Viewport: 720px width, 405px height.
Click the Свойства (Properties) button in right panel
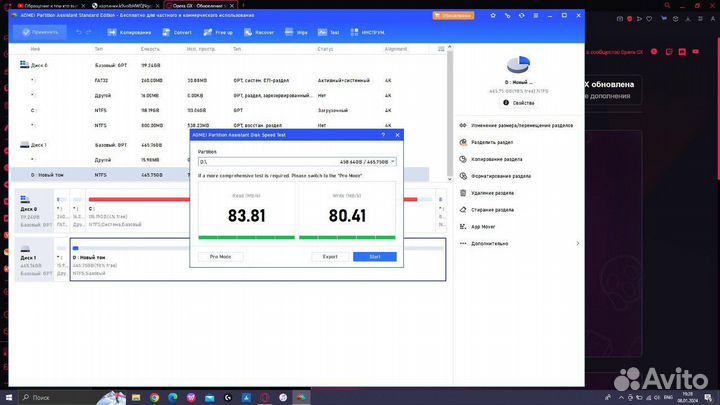click(x=518, y=103)
